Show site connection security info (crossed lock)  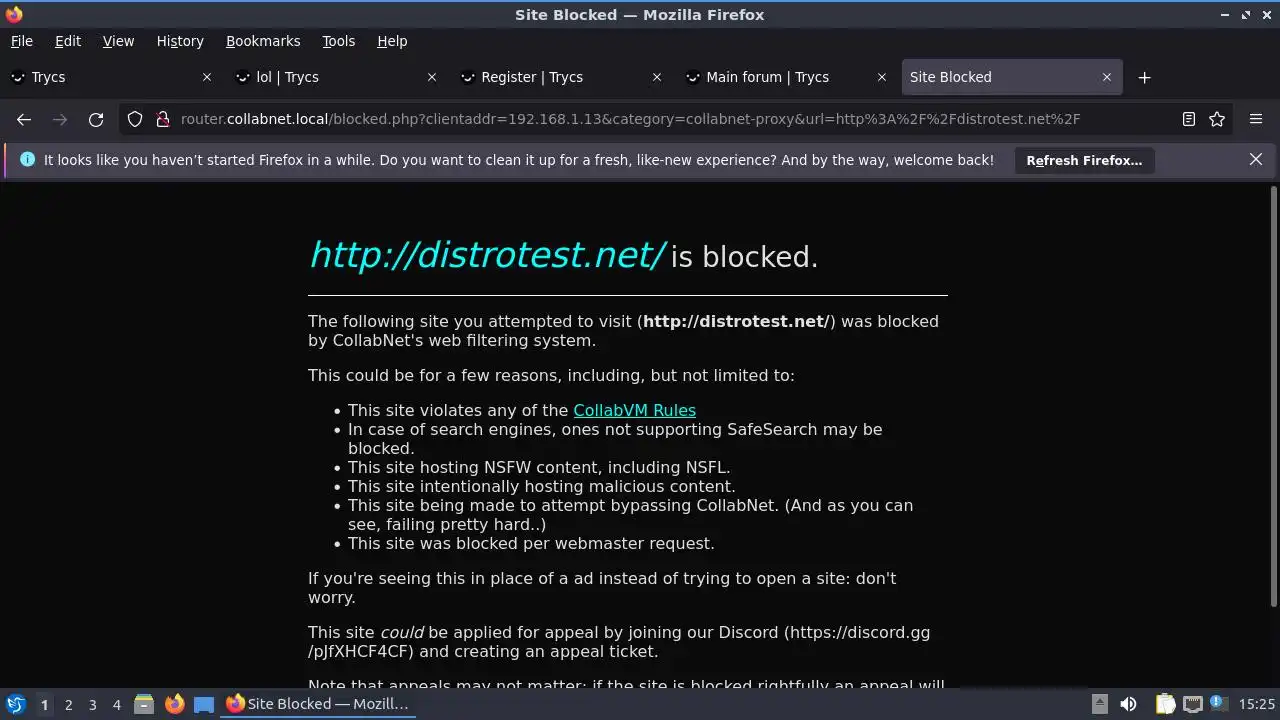[162, 119]
